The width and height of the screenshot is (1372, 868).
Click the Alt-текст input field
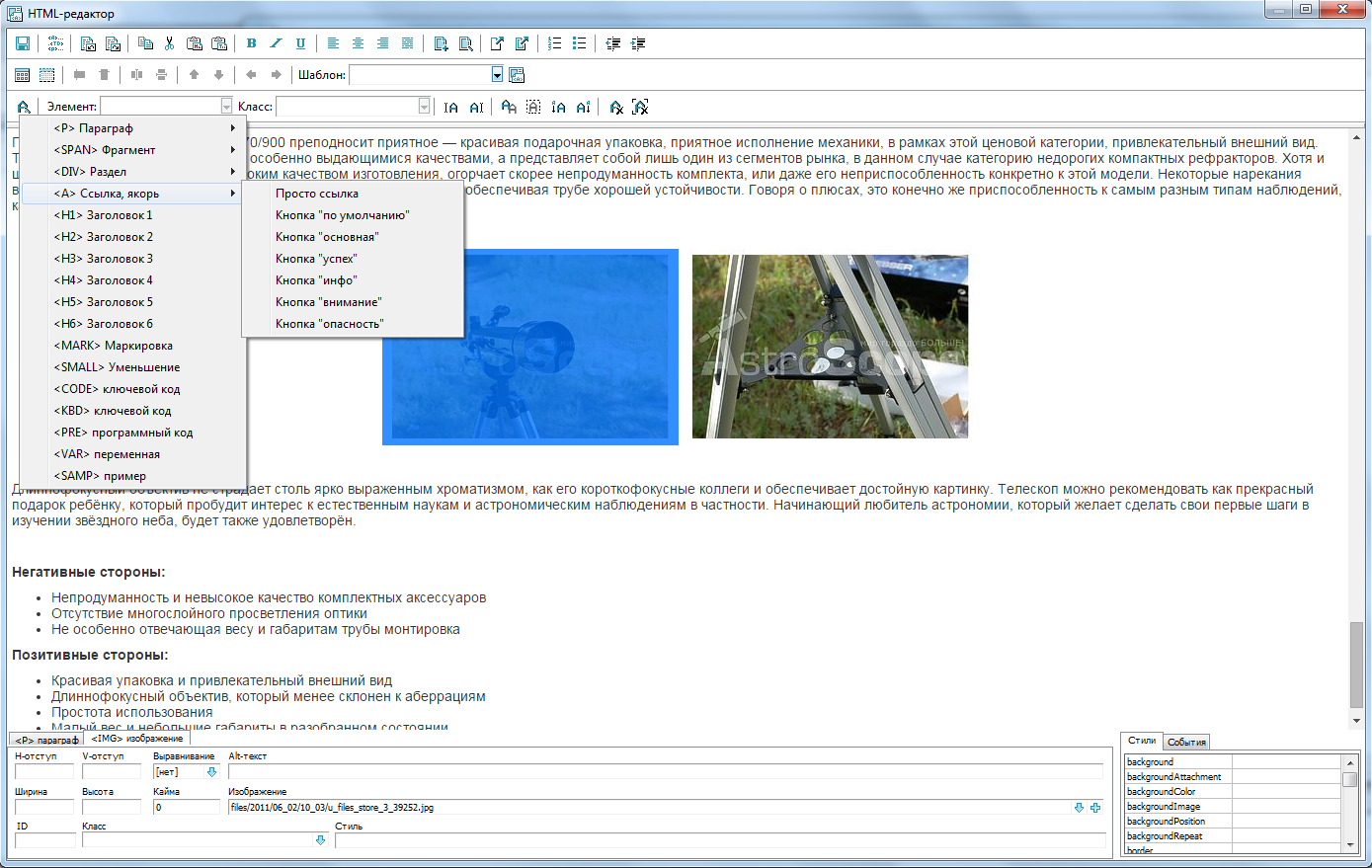[666, 772]
